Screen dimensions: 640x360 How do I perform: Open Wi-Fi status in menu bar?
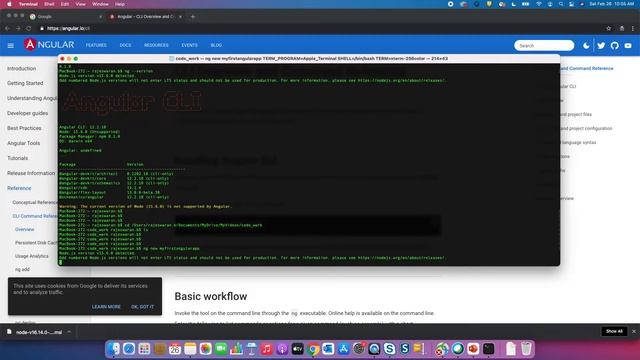pyautogui.click(x=539, y=4)
